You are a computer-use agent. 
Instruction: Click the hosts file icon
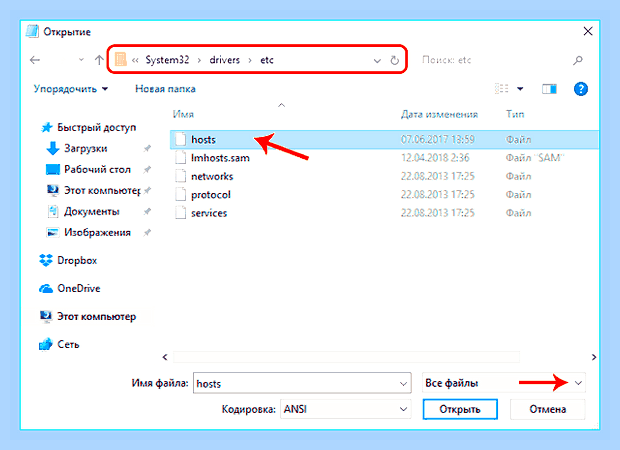tap(180, 139)
